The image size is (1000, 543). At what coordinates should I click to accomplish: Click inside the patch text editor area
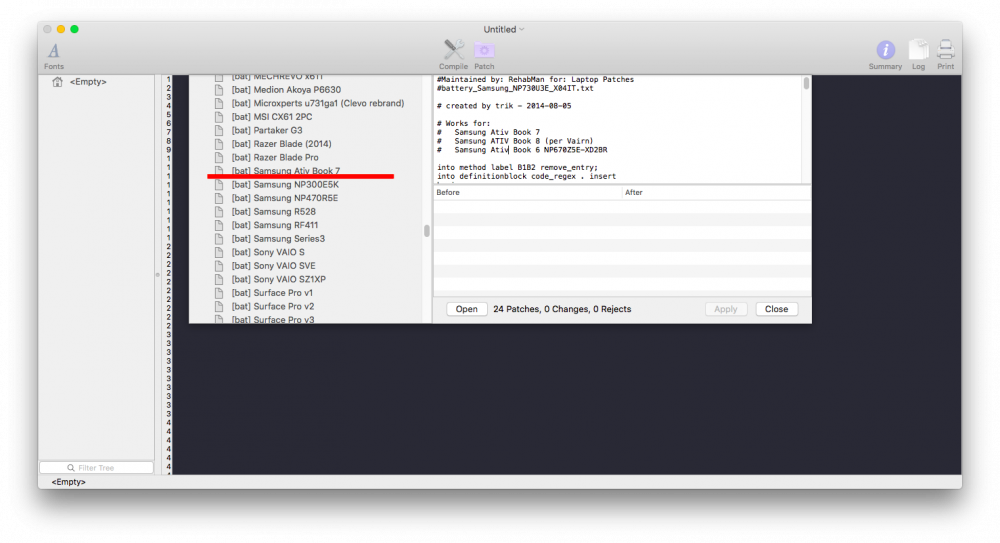pos(617,130)
